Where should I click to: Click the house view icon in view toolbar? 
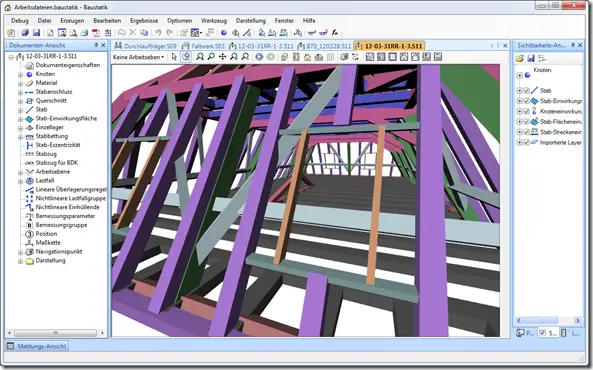[307, 57]
